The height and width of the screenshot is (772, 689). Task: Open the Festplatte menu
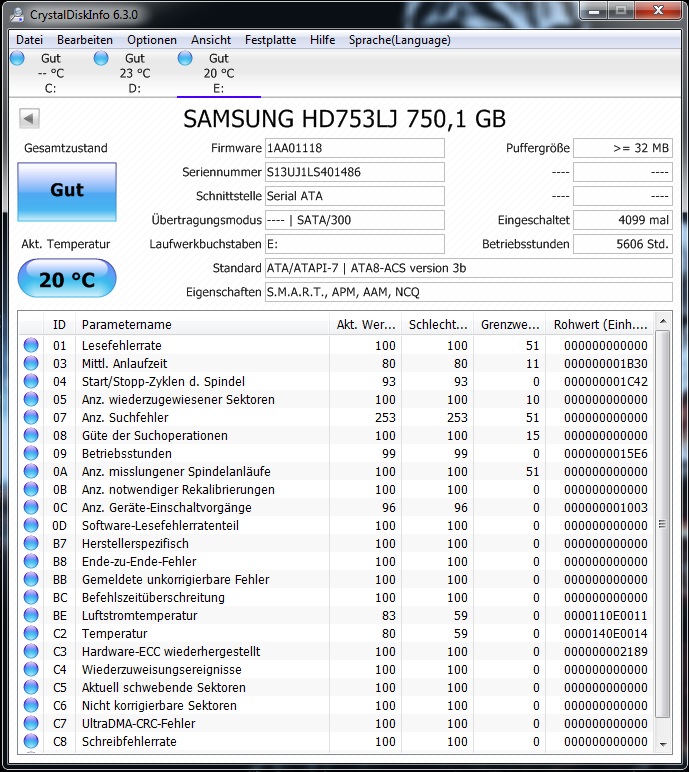pos(270,40)
